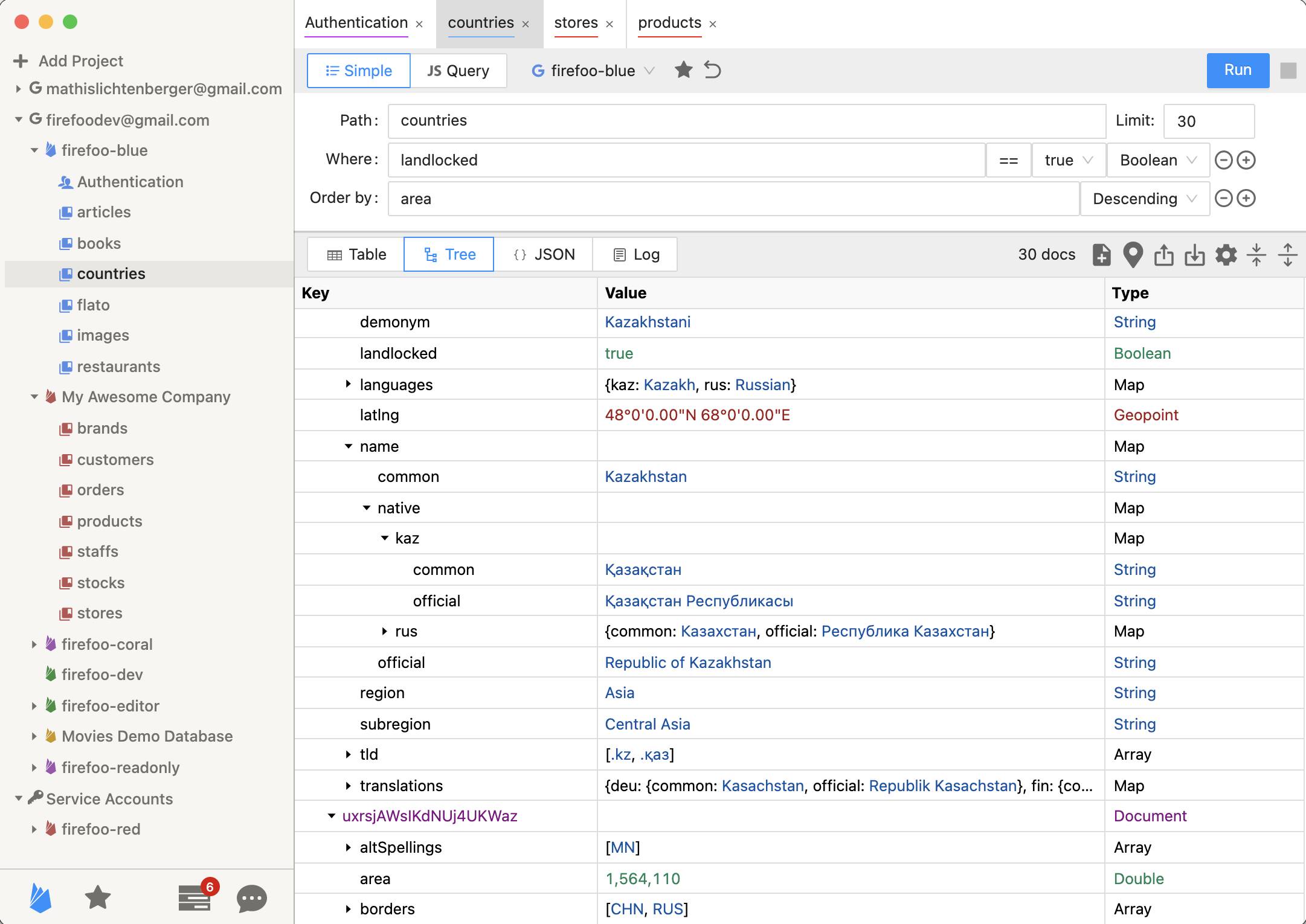This screenshot has height=924, width=1306.
Task: Expand the translations map row
Action: point(348,786)
